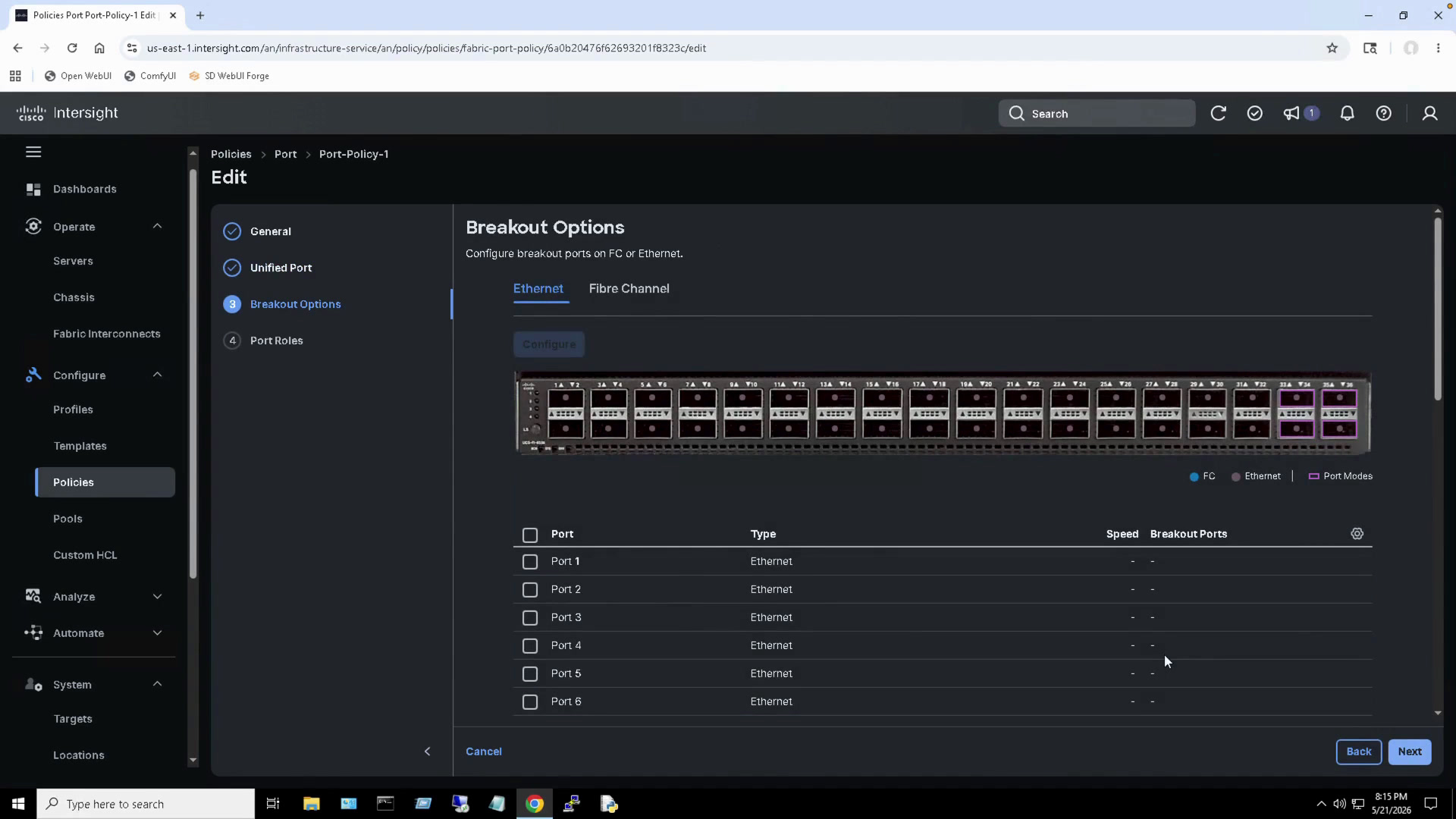Click the Next button
This screenshot has width=1456, height=819.
coord(1410,752)
